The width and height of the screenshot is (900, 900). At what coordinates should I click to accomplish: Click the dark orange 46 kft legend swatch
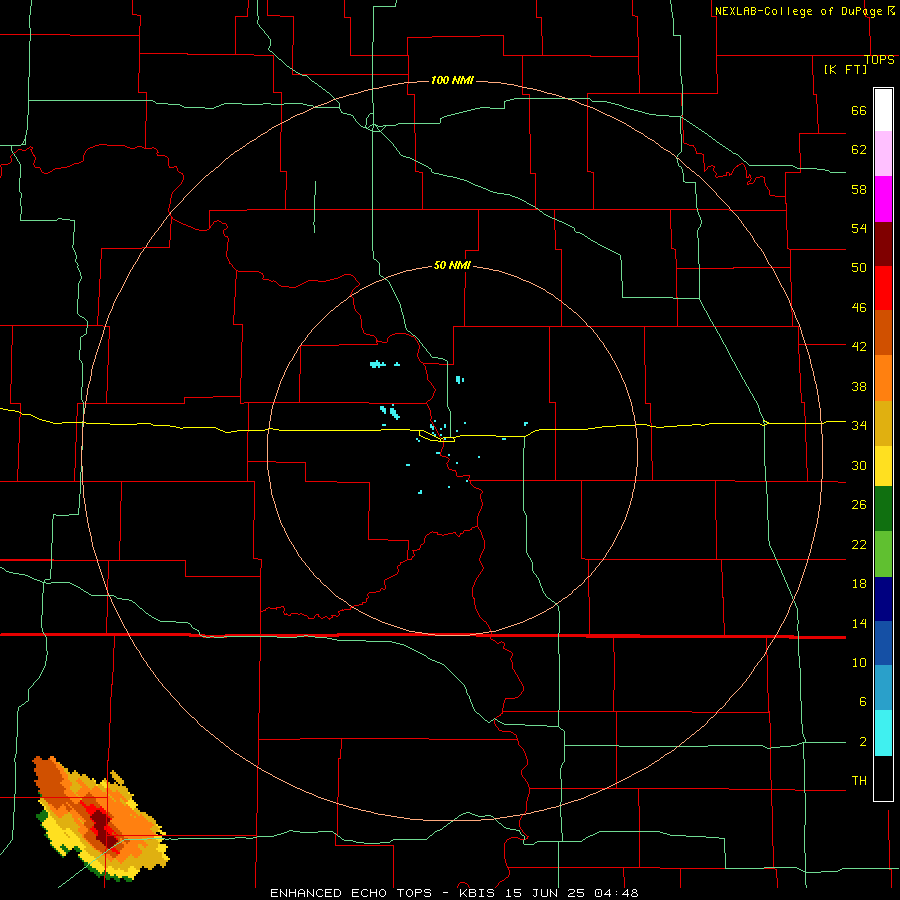[x=883, y=332]
